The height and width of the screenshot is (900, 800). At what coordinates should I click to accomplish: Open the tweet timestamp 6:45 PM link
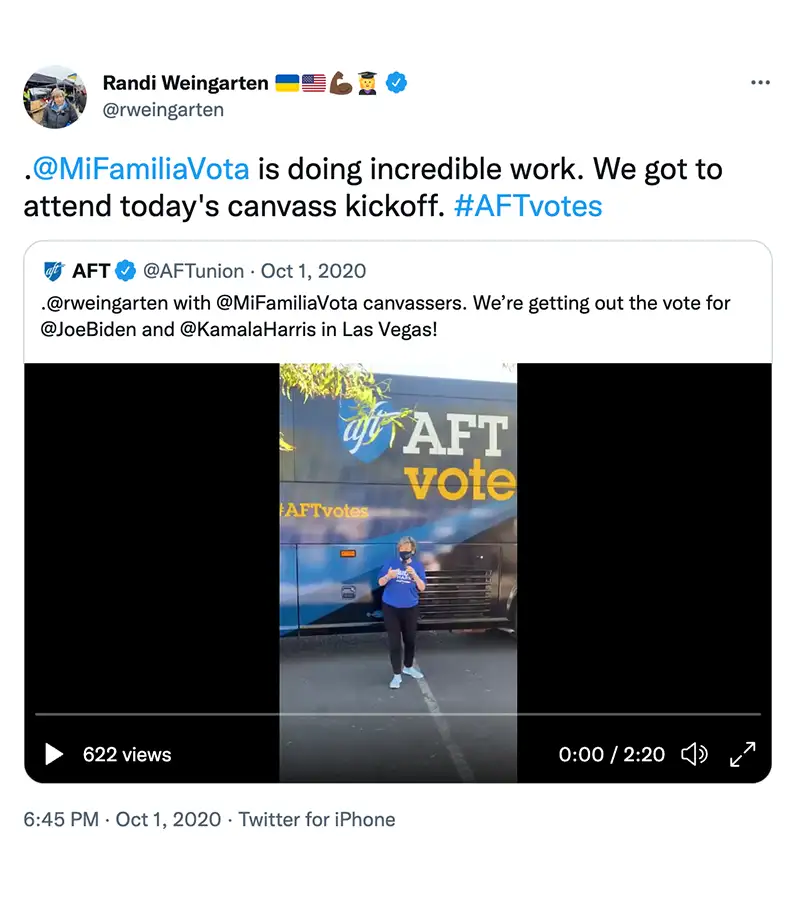61,820
